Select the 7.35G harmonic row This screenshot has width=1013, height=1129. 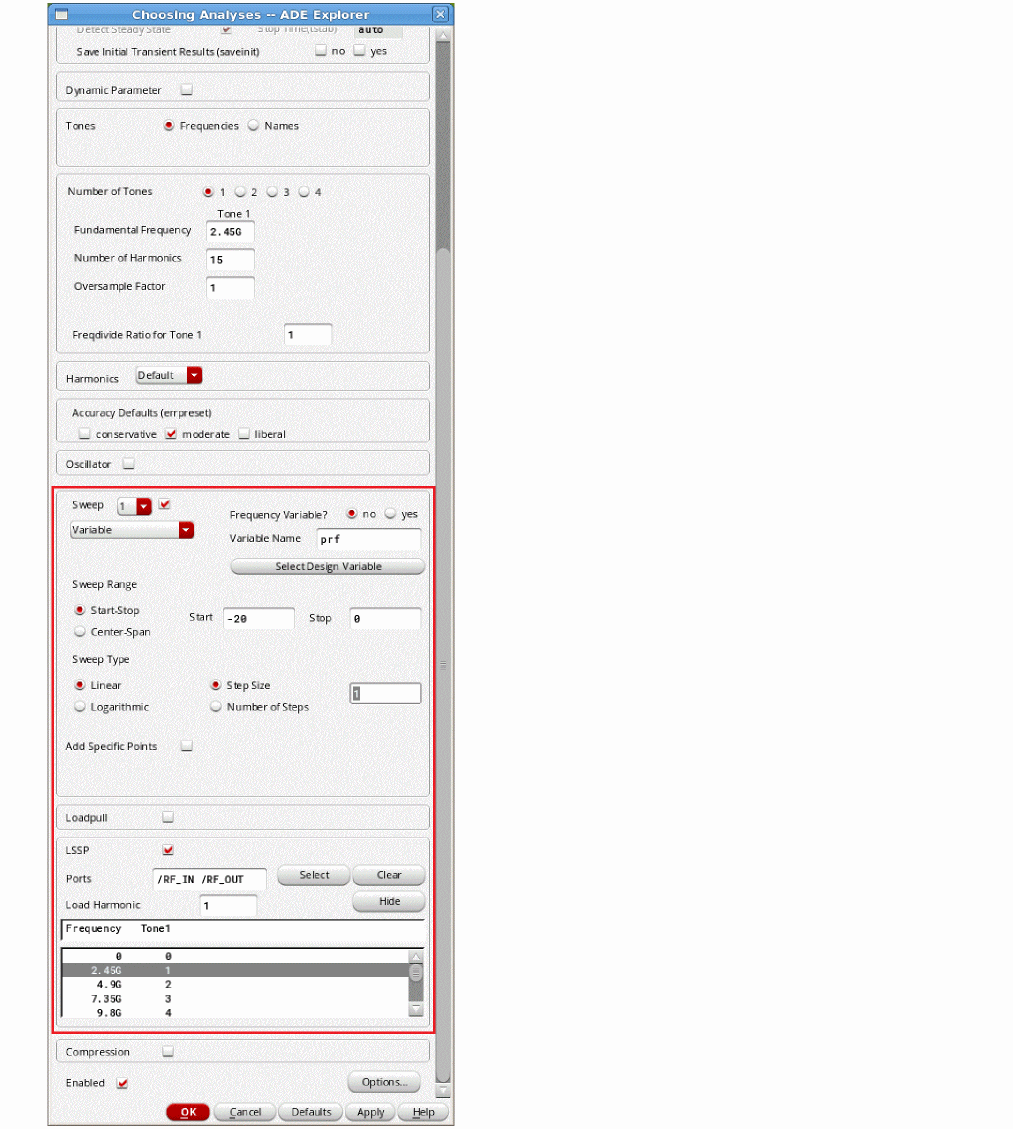235,999
